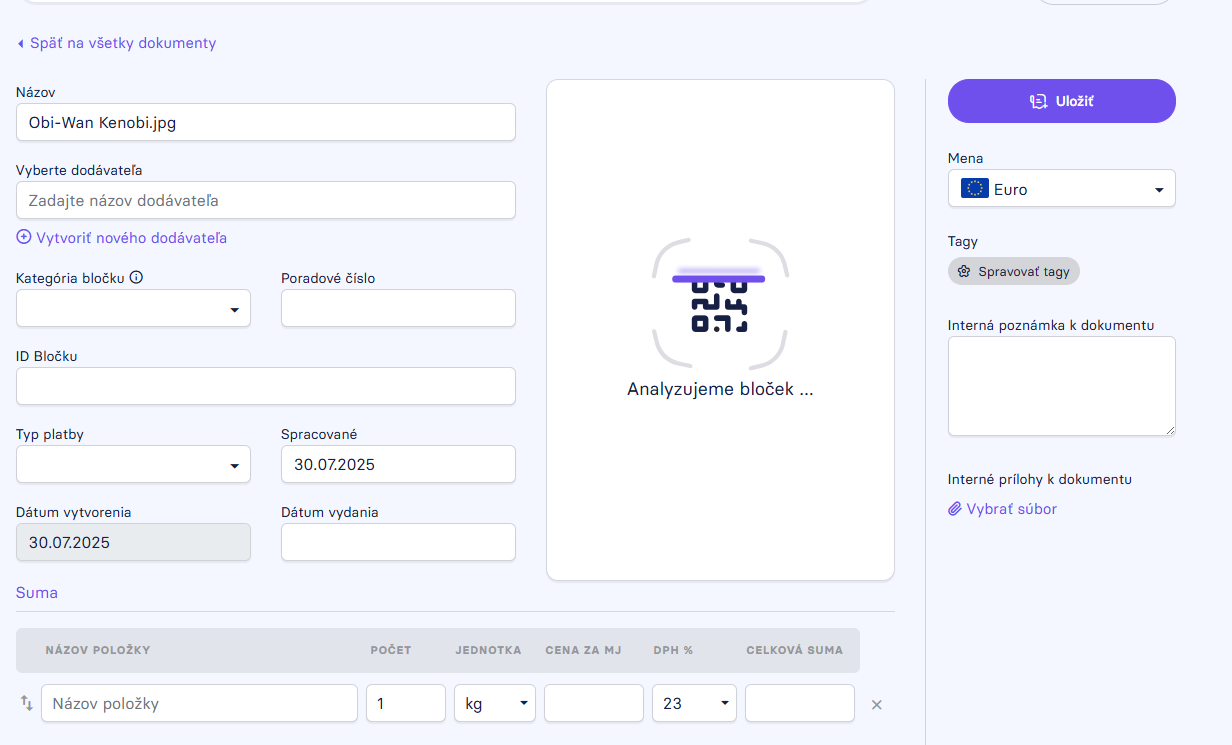Click the EU flag icon in currency field
The height and width of the screenshot is (745, 1232).
click(x=975, y=189)
